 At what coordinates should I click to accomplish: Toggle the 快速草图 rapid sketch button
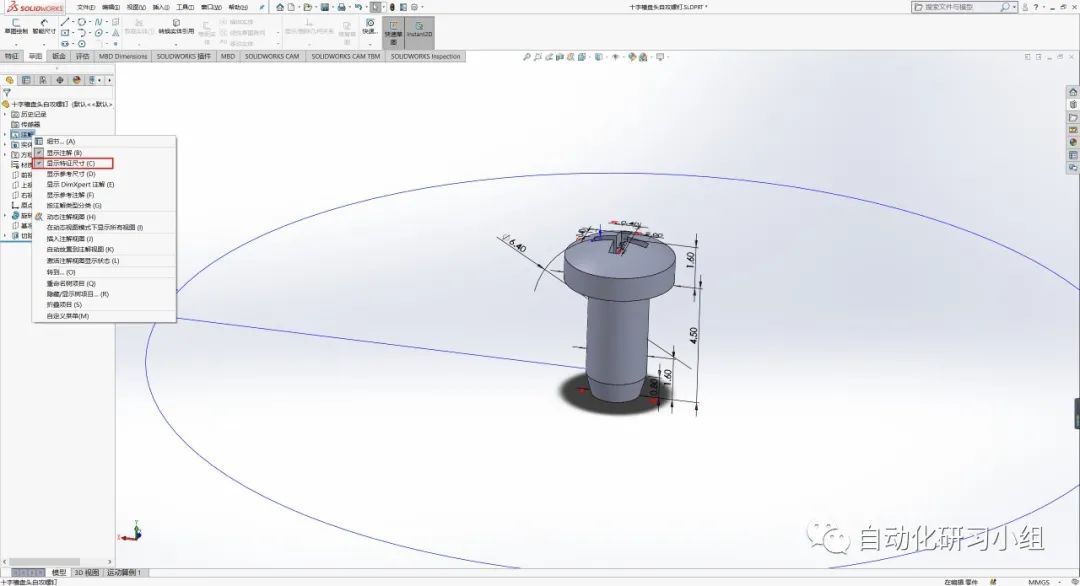tap(393, 32)
